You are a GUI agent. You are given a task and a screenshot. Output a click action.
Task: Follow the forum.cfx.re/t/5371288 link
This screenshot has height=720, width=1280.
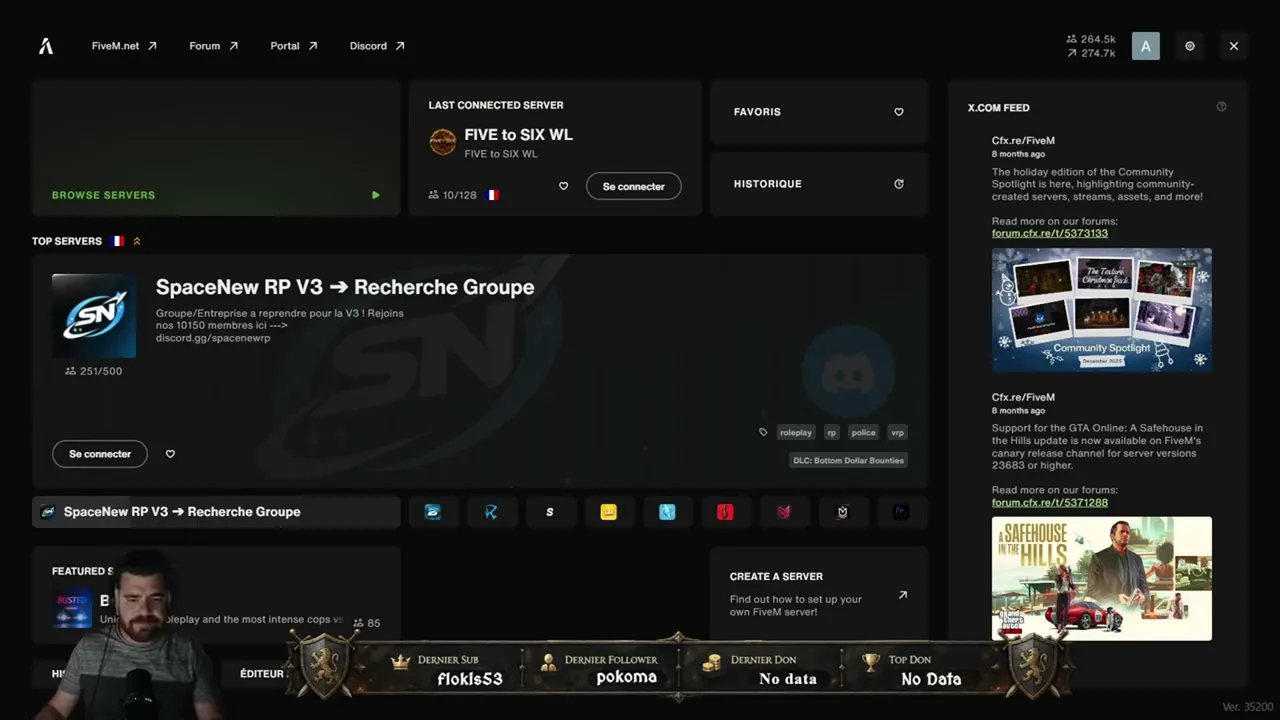click(1050, 502)
